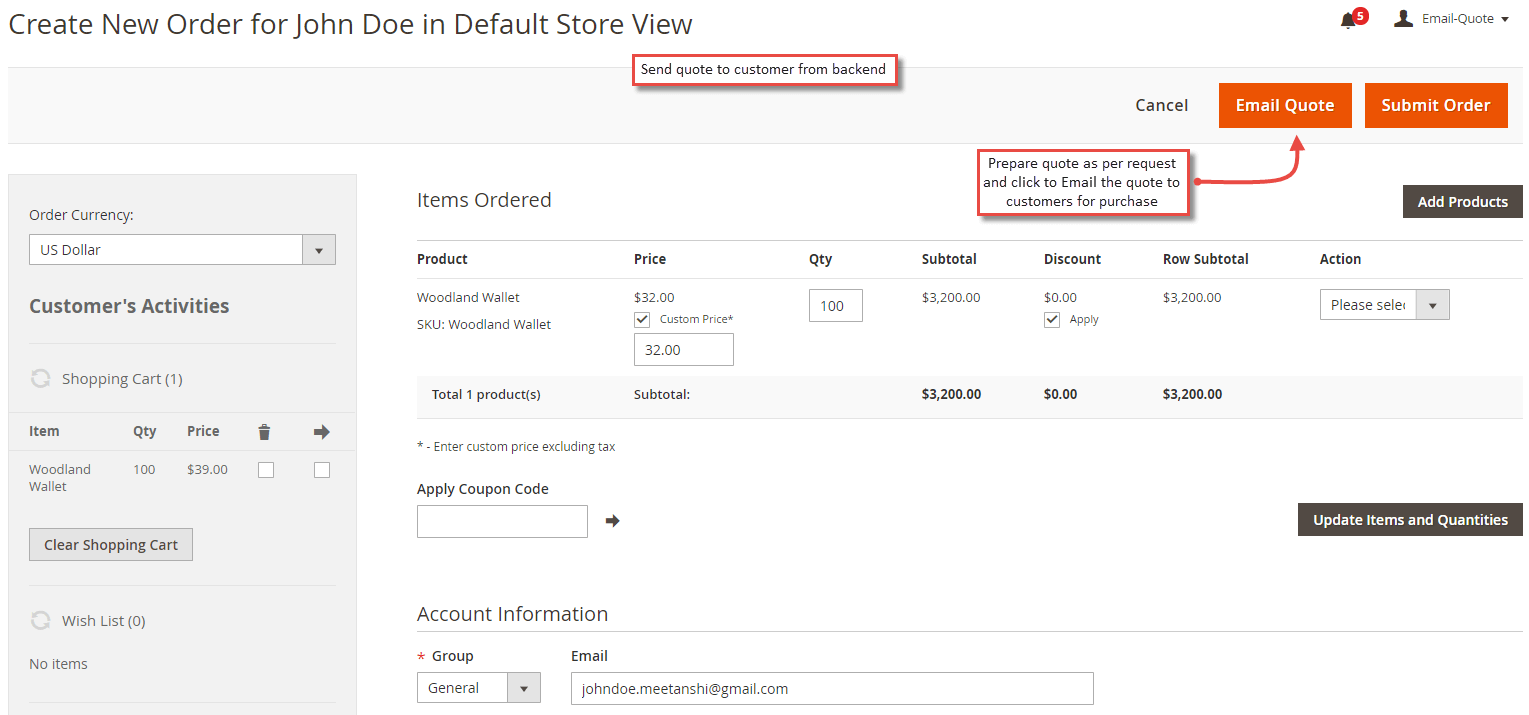Uncheck the Custom Price checkbox
Screen dimensions: 1529x715
click(642, 319)
